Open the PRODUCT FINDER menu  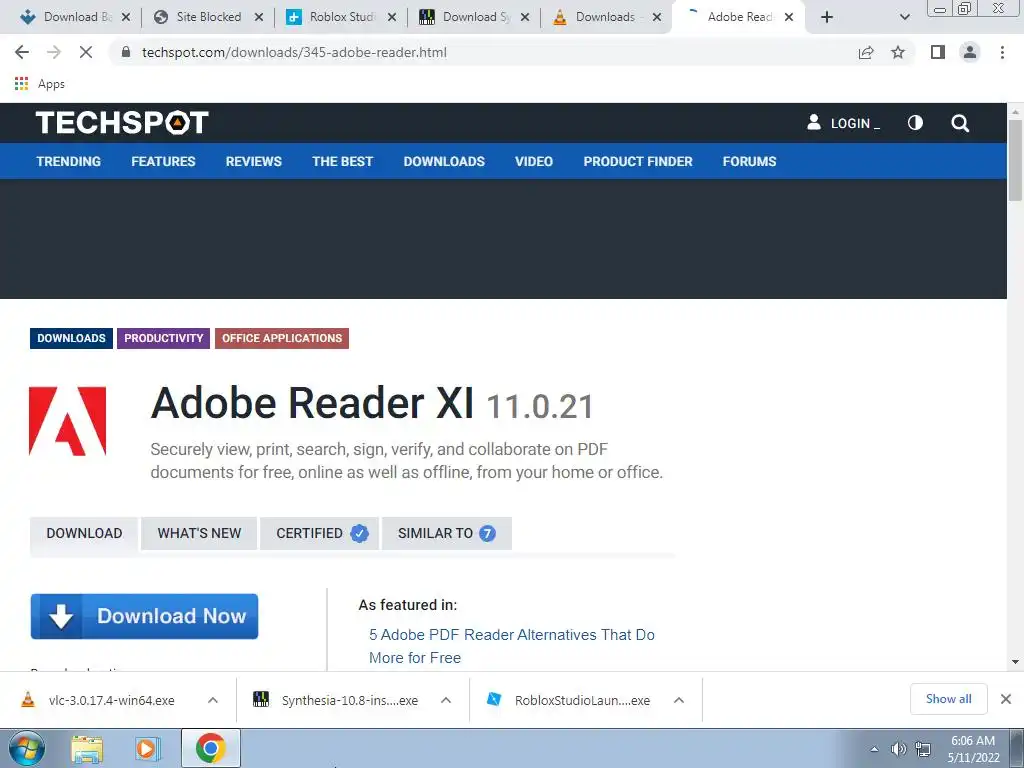pos(637,161)
